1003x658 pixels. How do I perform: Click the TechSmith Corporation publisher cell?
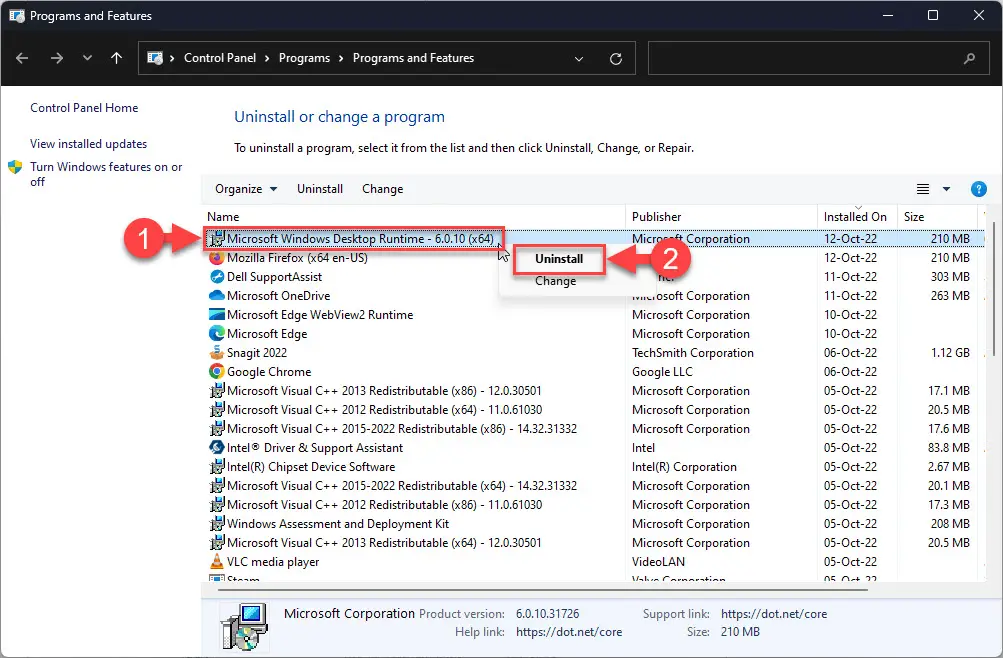[692, 353]
